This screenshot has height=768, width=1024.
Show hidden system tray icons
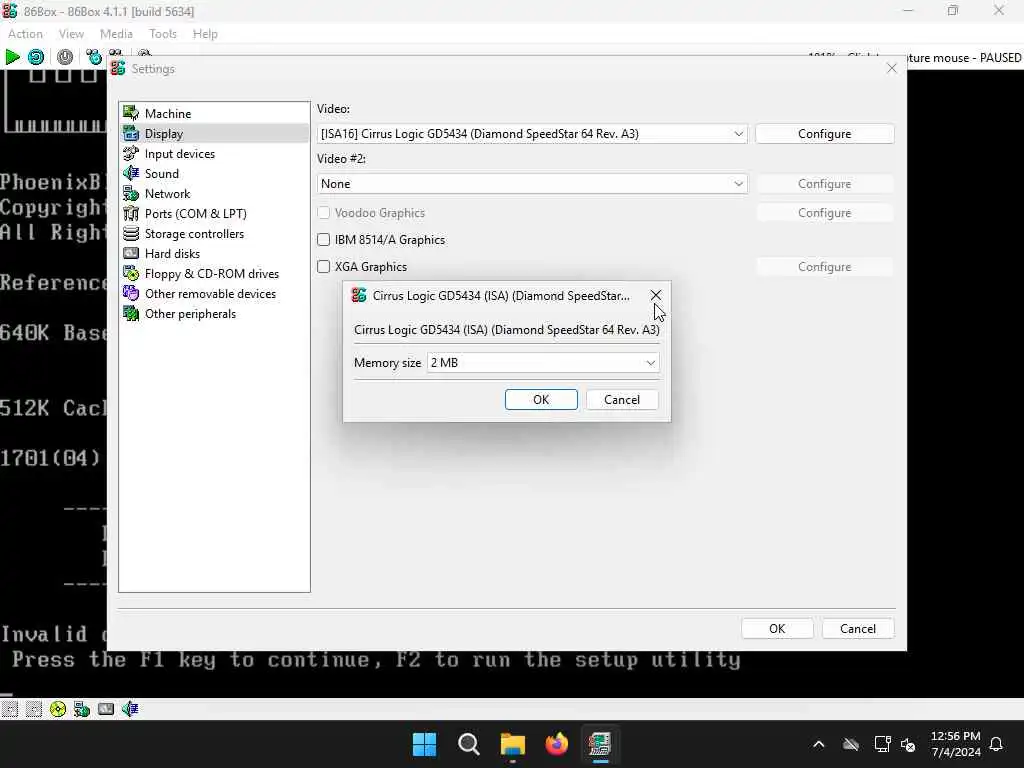pos(818,744)
